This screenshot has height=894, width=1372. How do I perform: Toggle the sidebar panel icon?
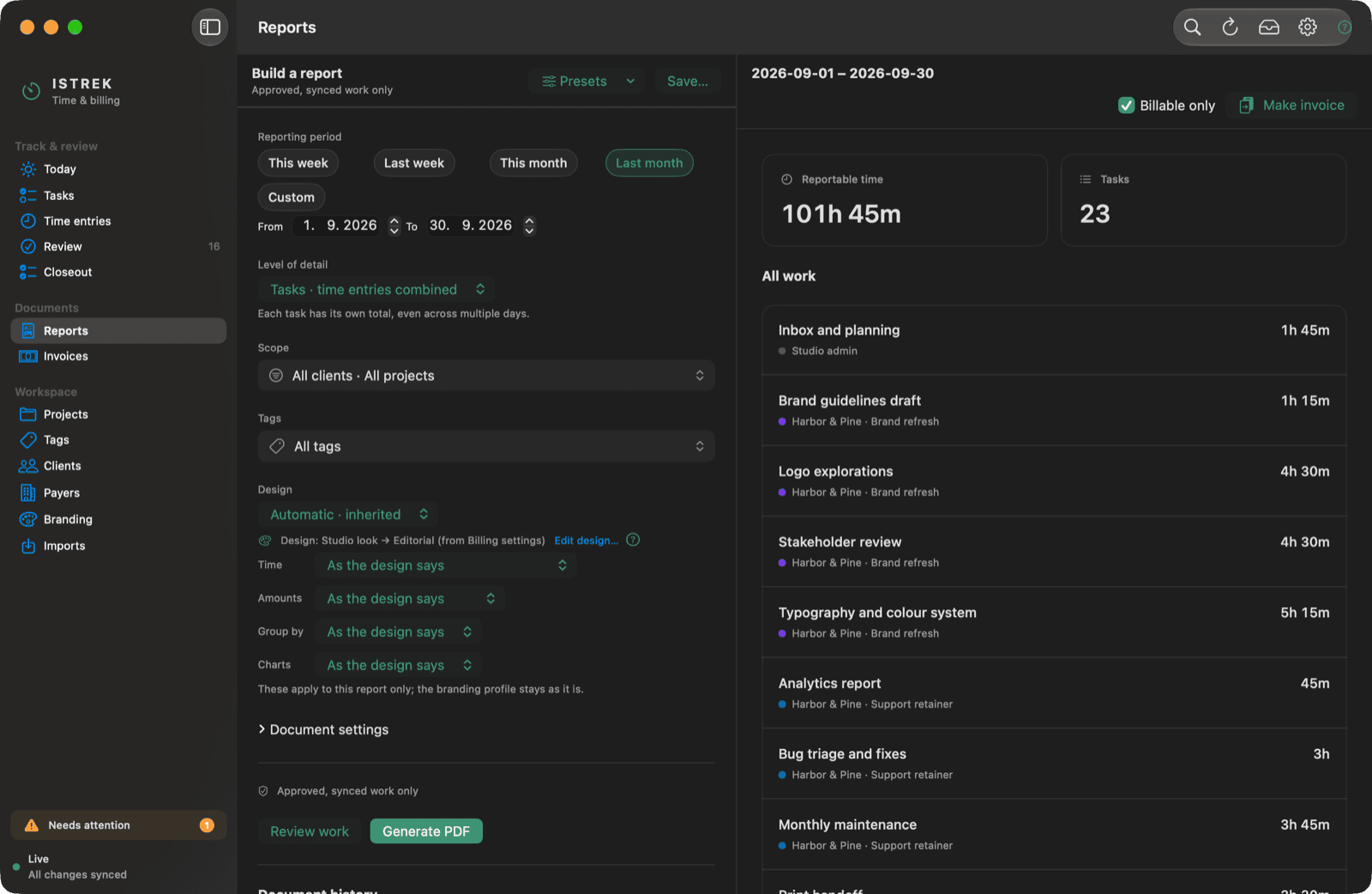point(210,27)
